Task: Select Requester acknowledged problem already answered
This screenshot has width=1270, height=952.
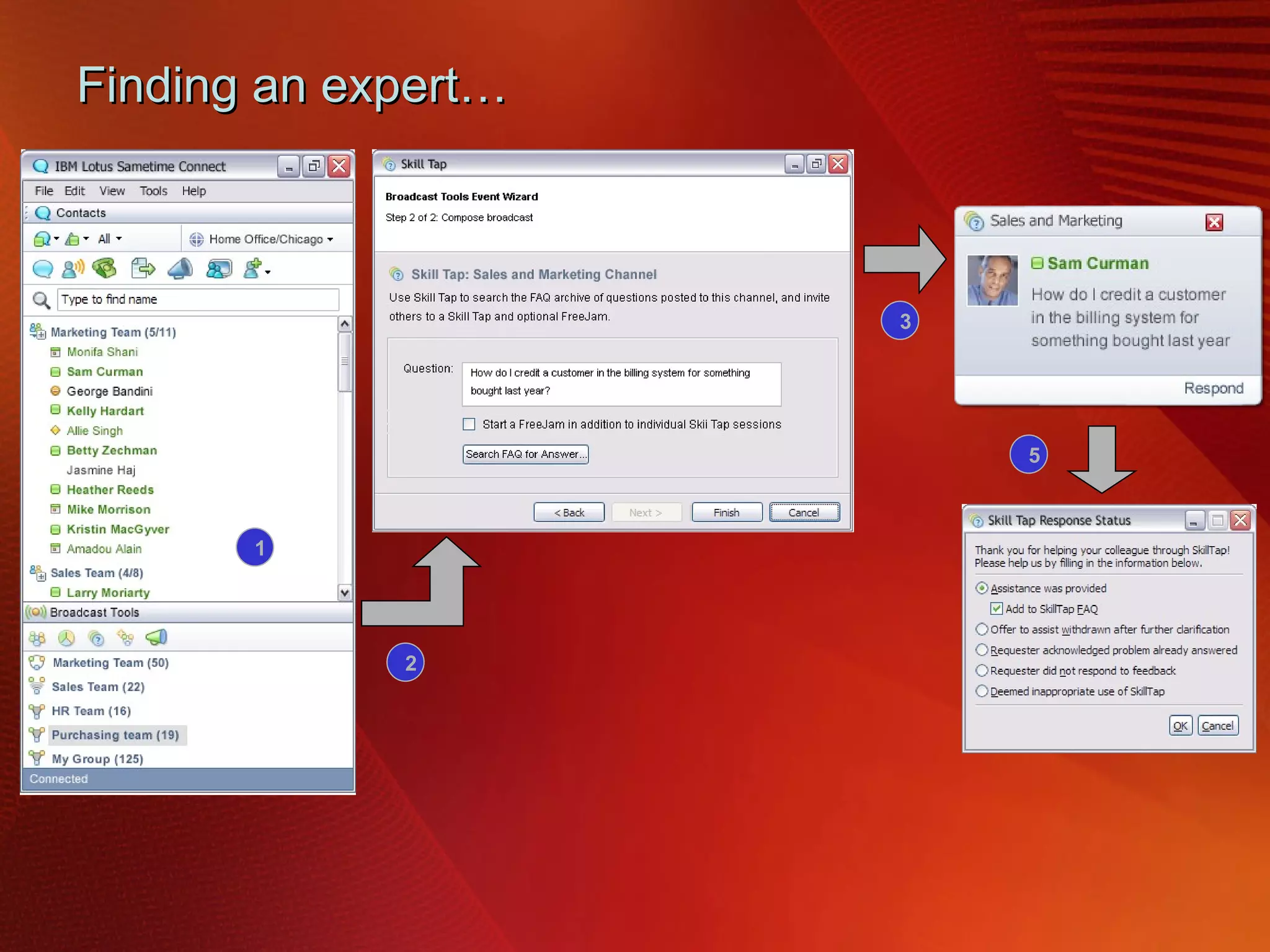Action: 982,650
